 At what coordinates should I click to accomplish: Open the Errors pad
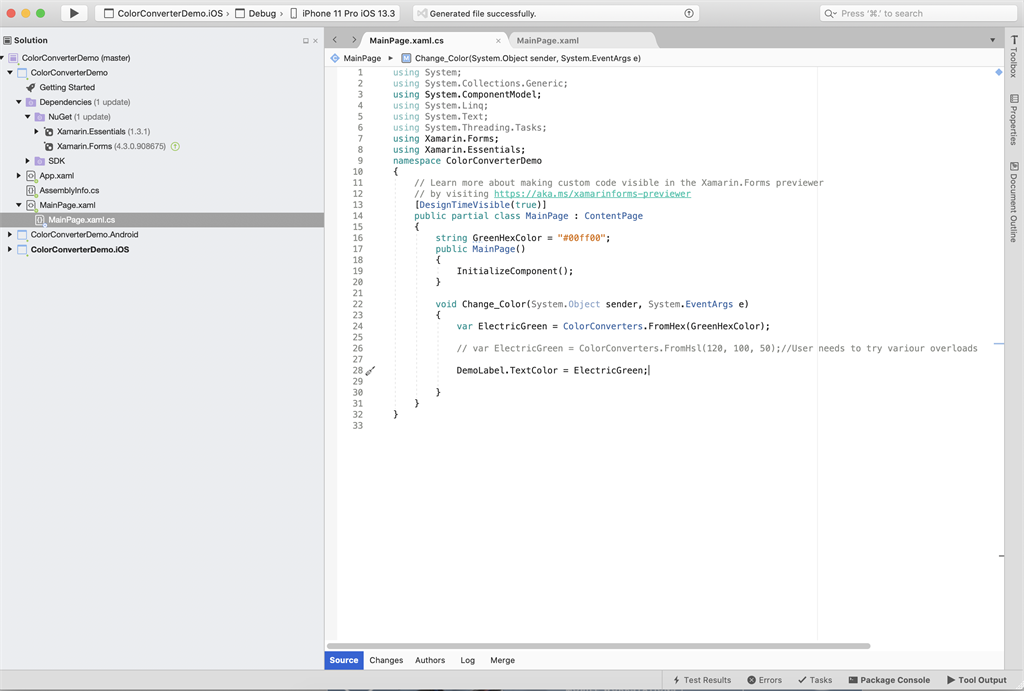pyautogui.click(x=764, y=680)
